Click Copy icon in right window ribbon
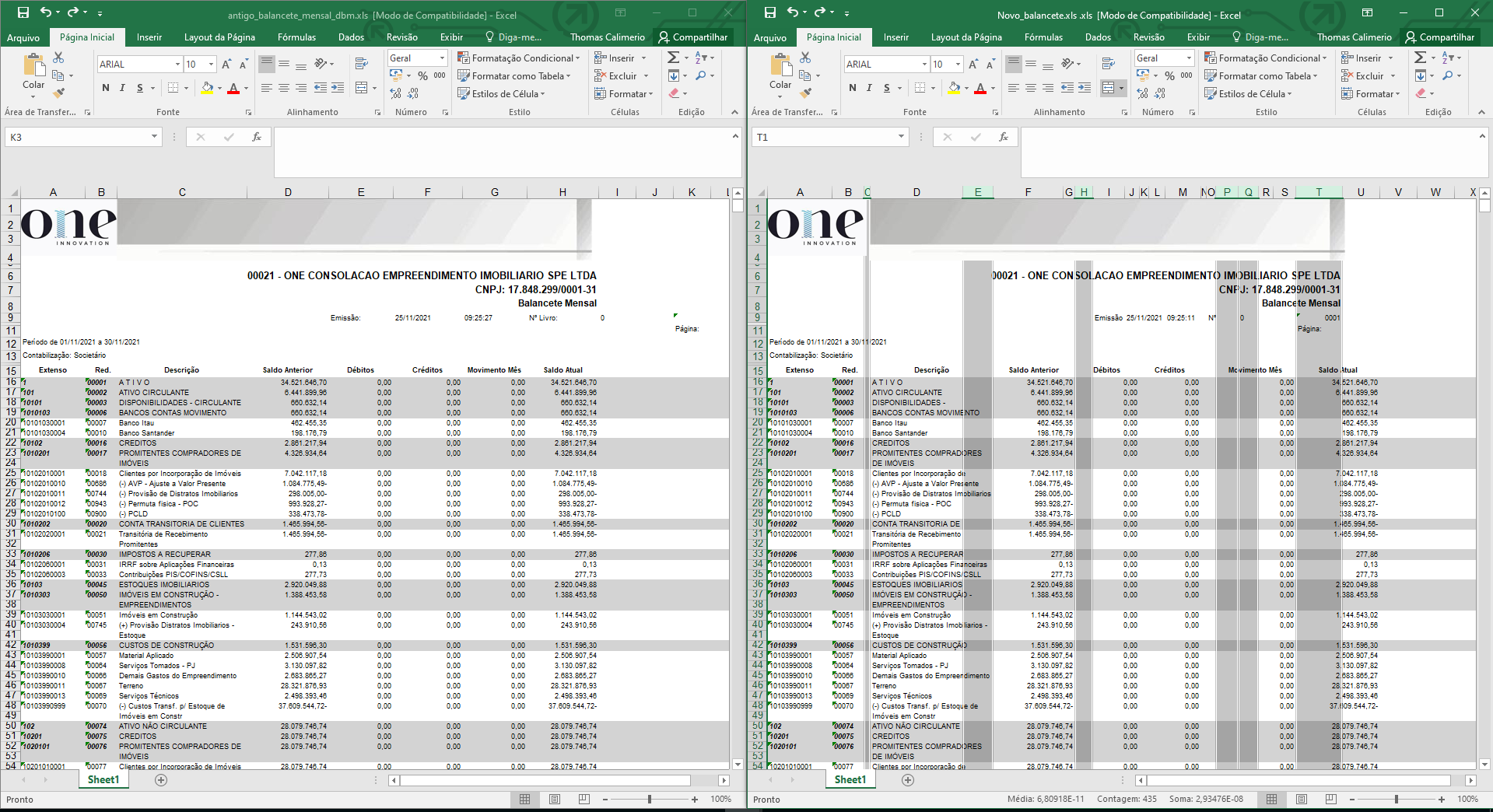 (805, 75)
